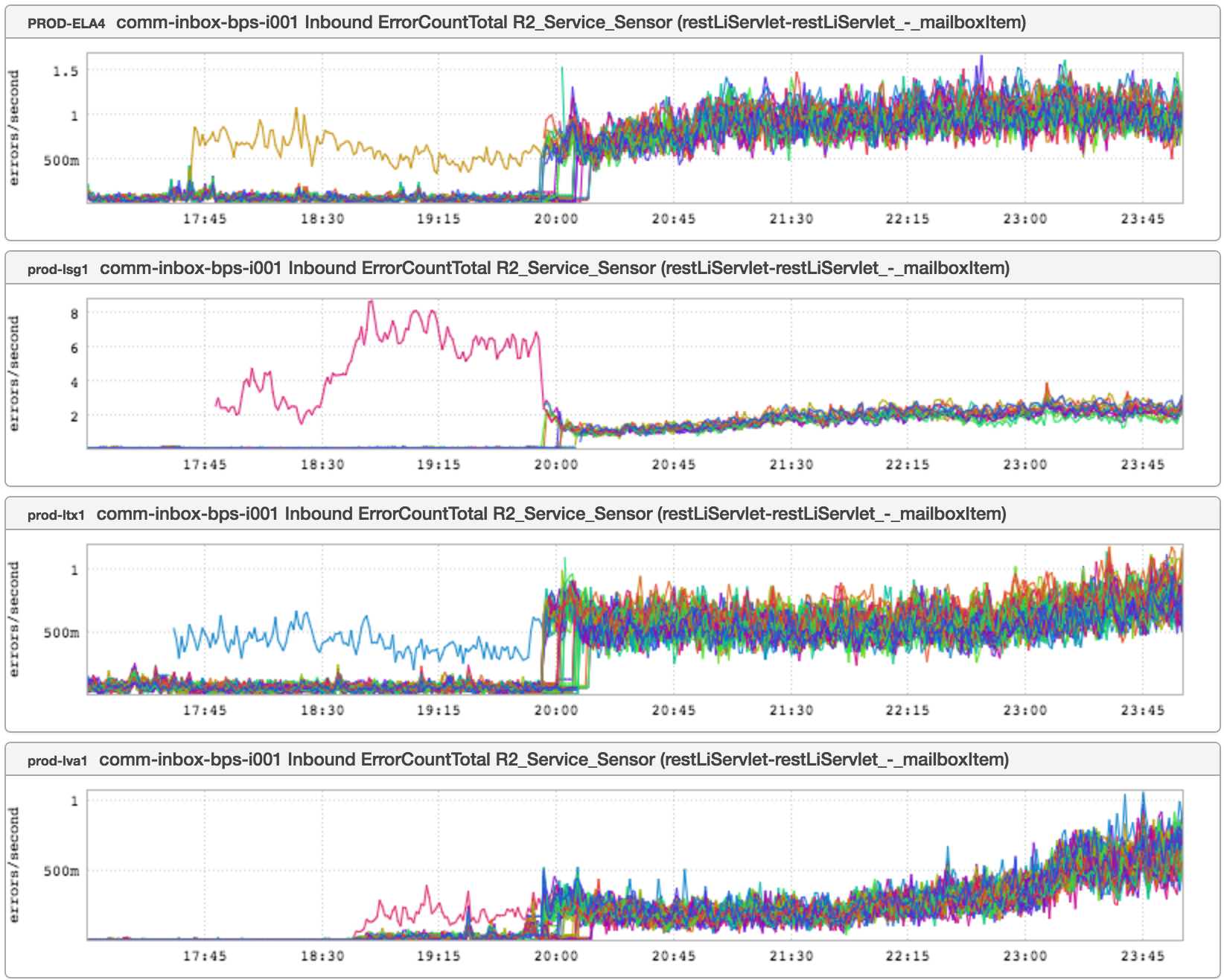Click the prod-lsg1 fabric label
This screenshot has width=1224, height=980.
tap(57, 269)
